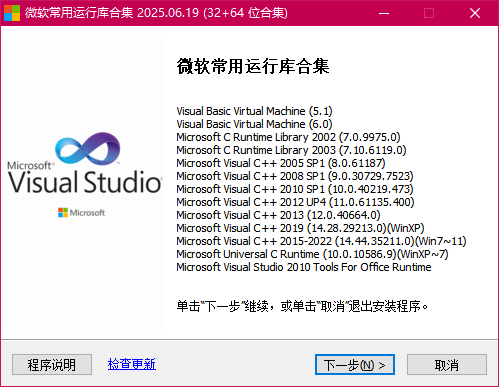Click the installer icon in title bar

point(12,13)
